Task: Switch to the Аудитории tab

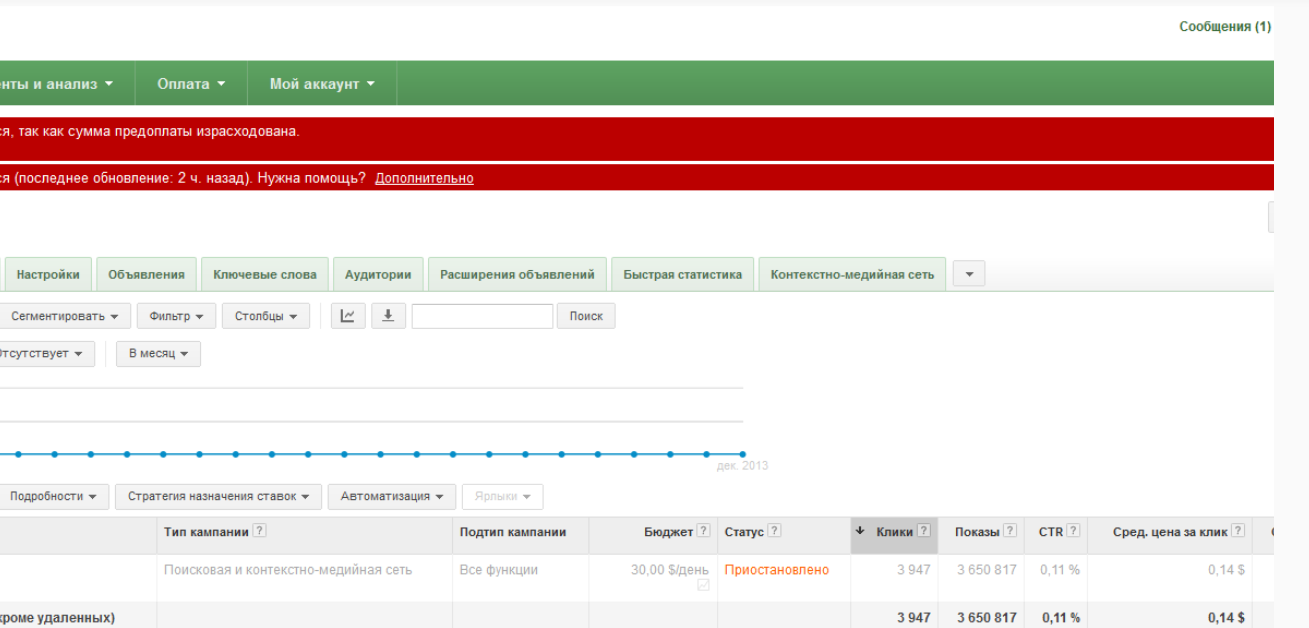Action: pos(378,274)
